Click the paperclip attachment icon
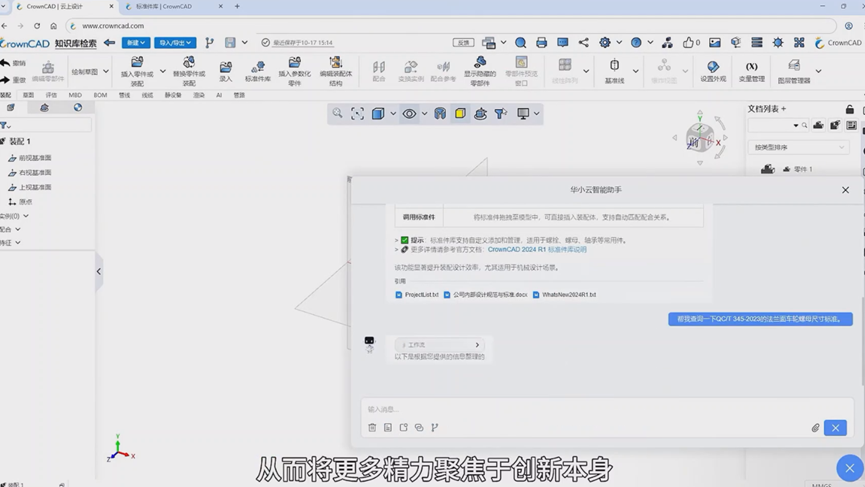 pyautogui.click(x=815, y=428)
